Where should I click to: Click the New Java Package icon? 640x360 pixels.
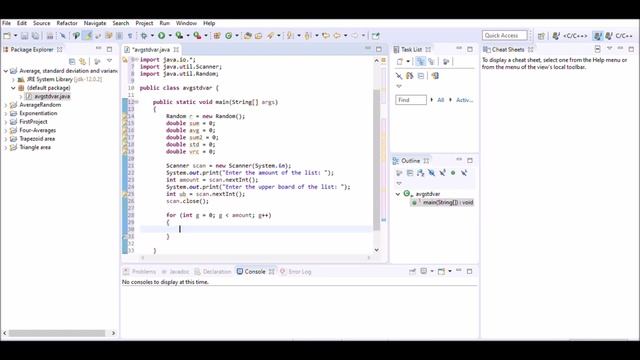[x=217, y=36]
